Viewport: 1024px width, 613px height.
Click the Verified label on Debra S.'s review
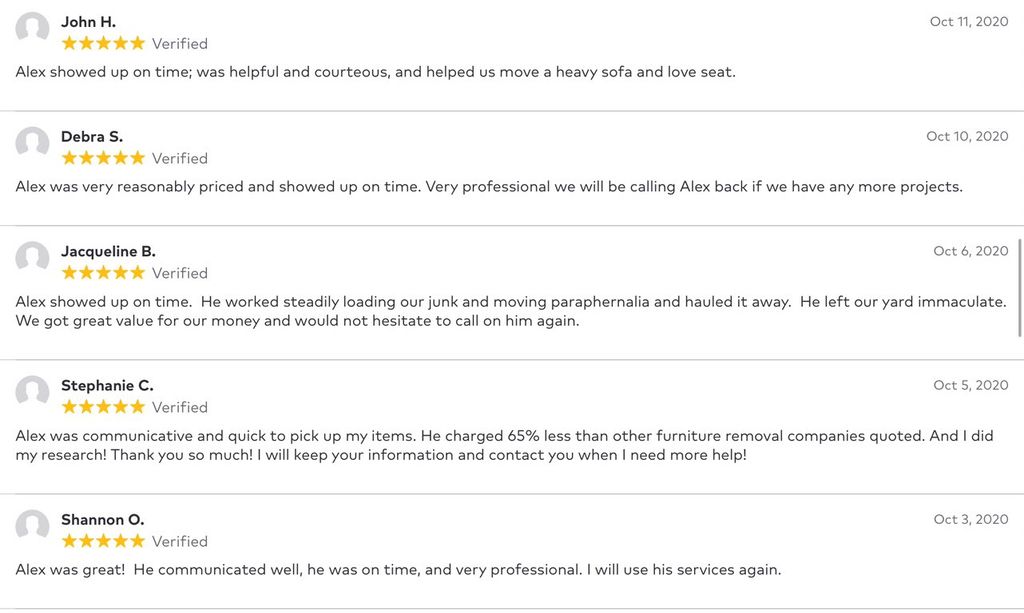180,159
